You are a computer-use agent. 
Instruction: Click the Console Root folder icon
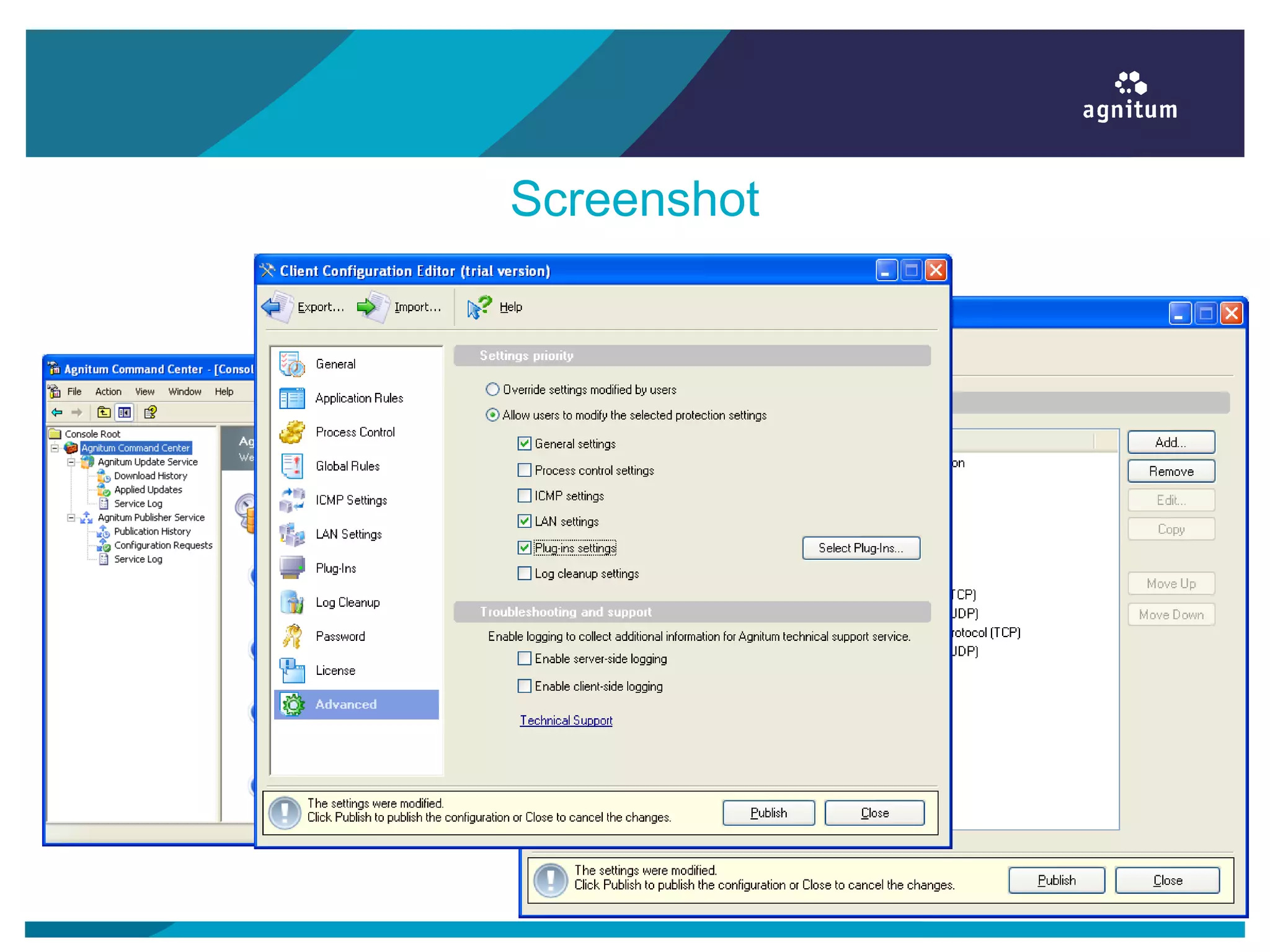tap(55, 434)
